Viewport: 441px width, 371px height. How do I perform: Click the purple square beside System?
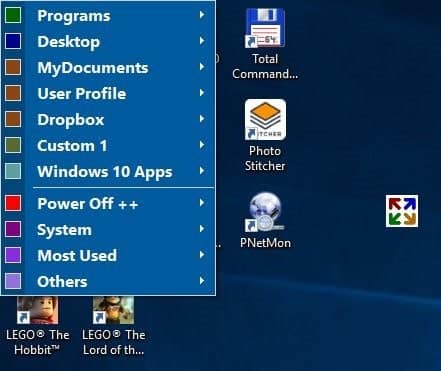(13, 229)
